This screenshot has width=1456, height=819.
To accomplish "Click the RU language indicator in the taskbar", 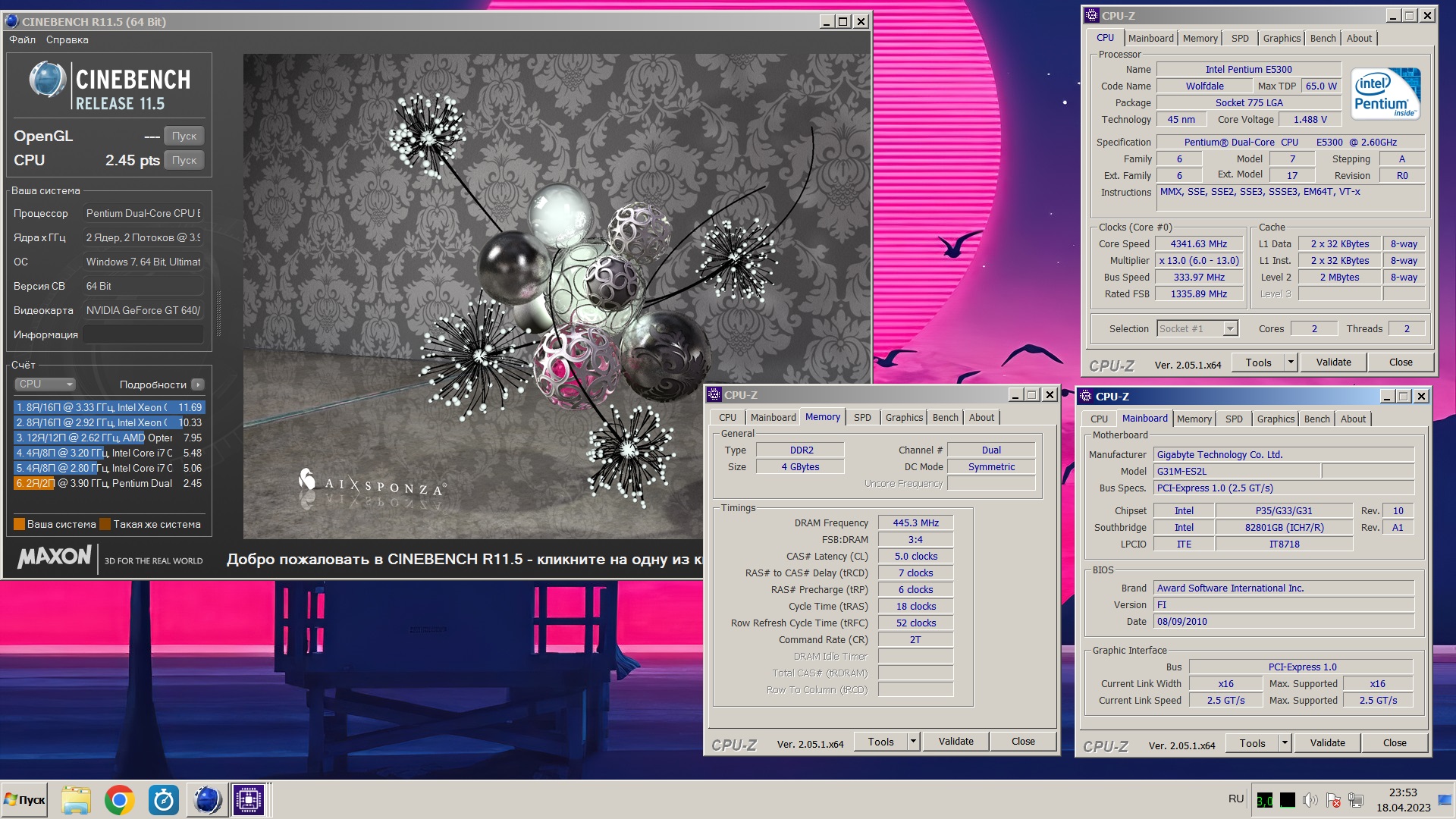I will pos(1236,799).
